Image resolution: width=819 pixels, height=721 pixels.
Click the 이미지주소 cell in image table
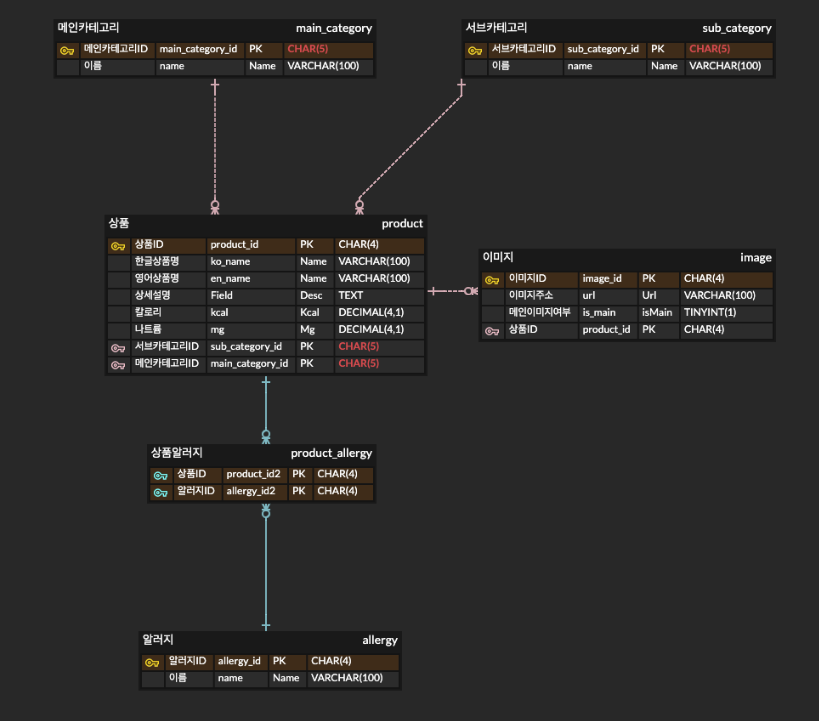[541, 296]
